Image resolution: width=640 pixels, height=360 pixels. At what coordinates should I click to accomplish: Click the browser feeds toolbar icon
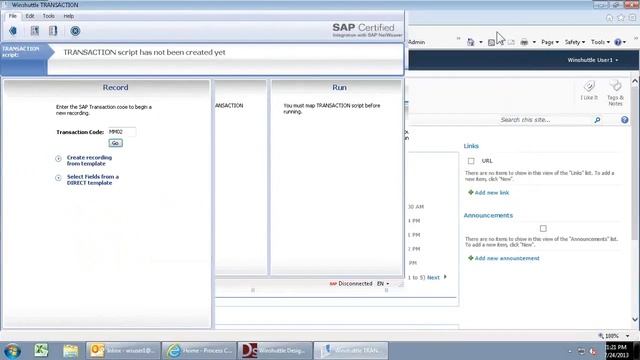point(491,42)
